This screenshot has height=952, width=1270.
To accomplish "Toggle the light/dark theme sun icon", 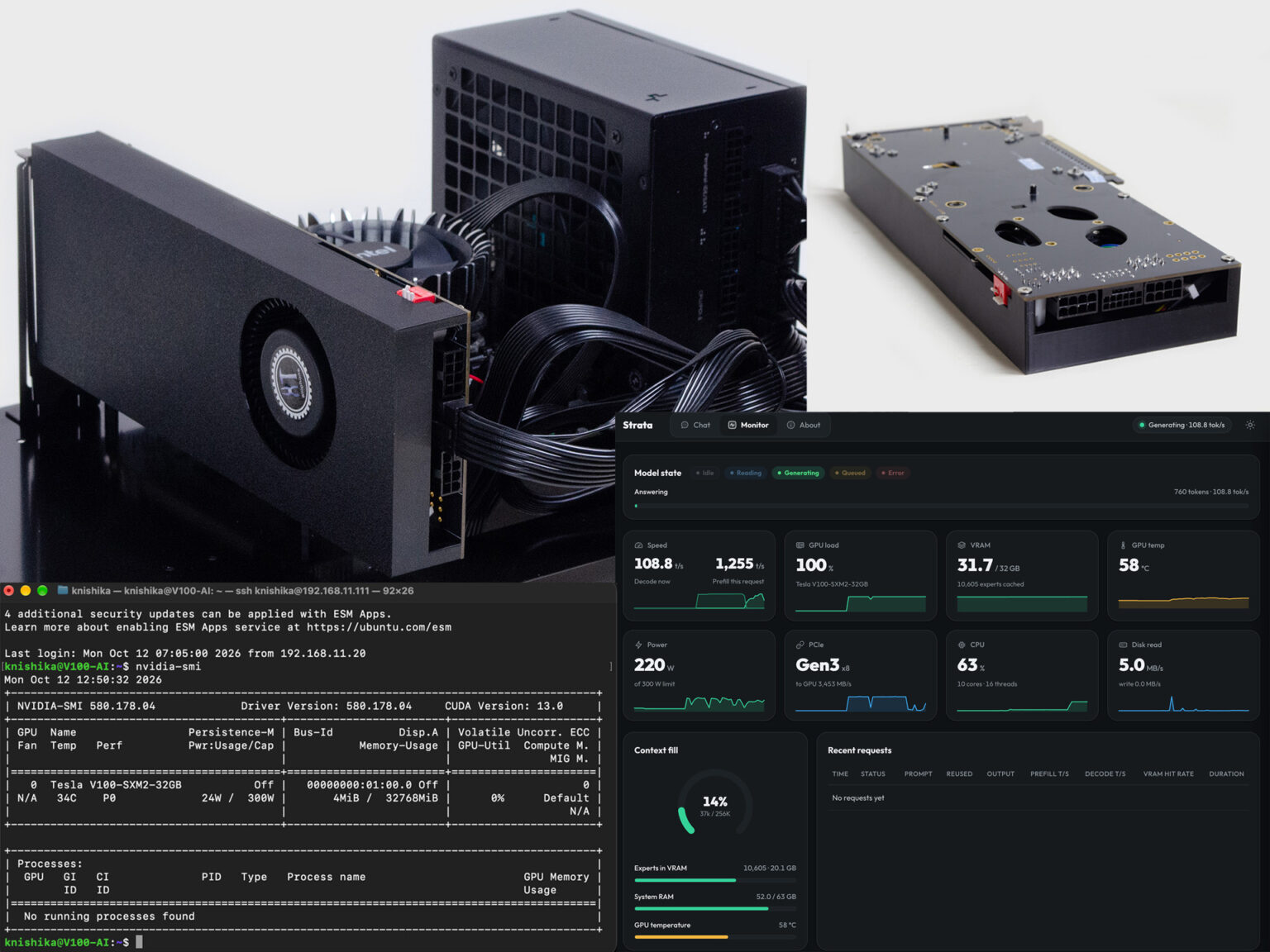I will tap(1249, 425).
